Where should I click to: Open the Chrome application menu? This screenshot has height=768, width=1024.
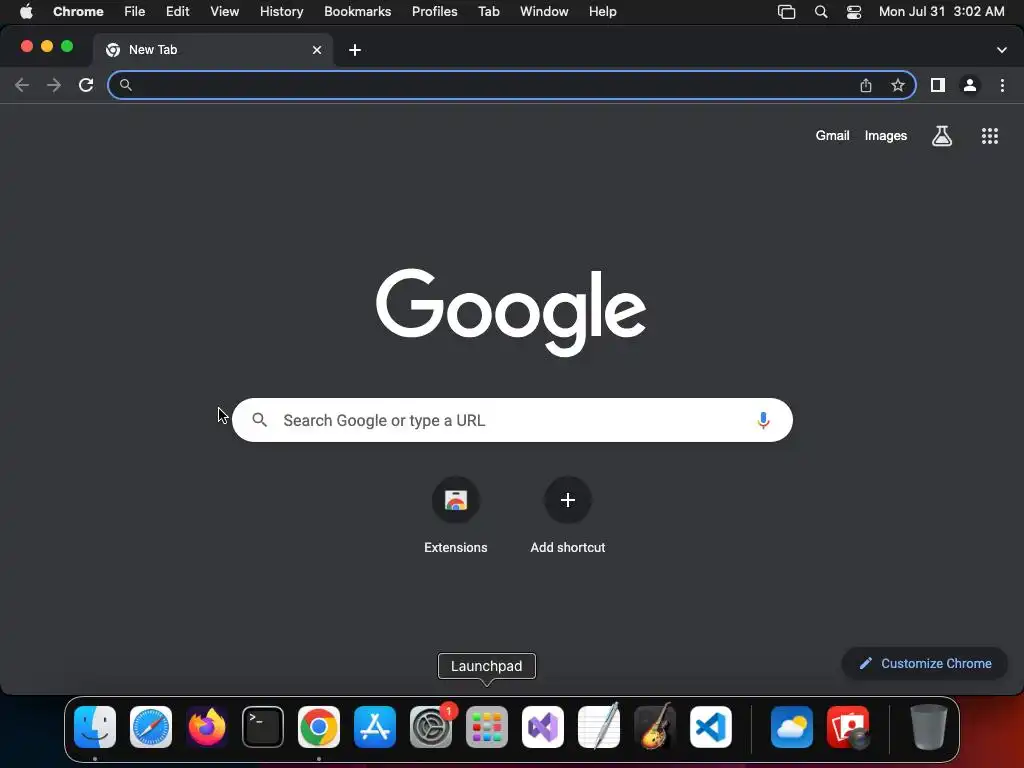coord(78,12)
